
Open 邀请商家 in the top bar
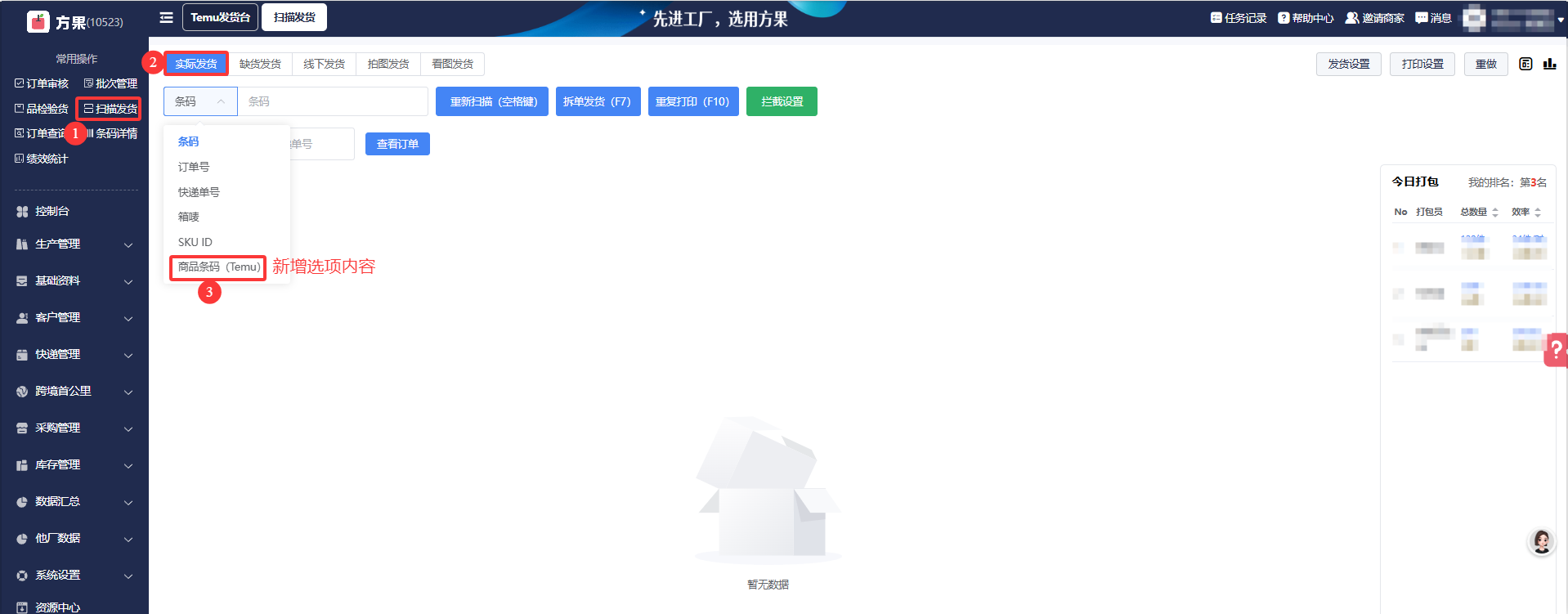[1375, 18]
